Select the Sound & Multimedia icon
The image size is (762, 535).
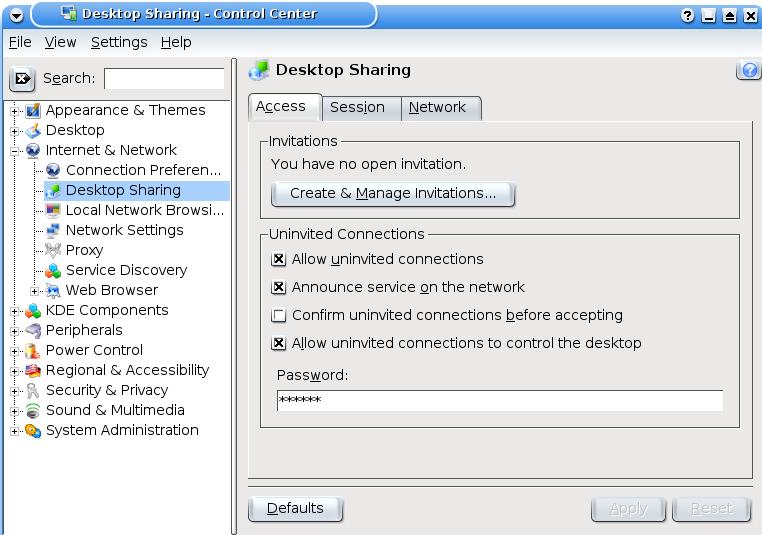coord(33,410)
